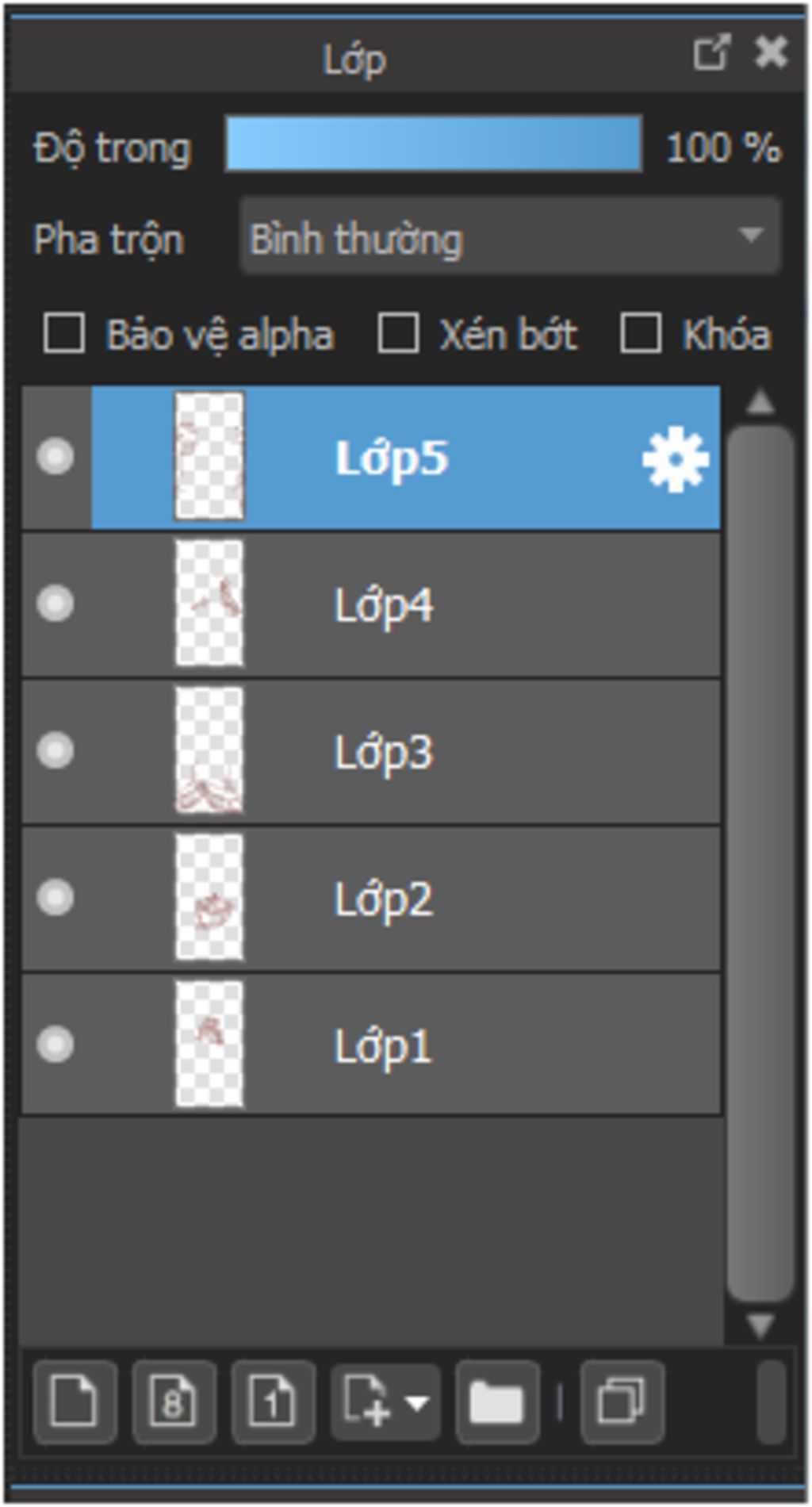The height and width of the screenshot is (1507, 812).
Task: Add a new 8-bit layer
Action: [x=174, y=1402]
